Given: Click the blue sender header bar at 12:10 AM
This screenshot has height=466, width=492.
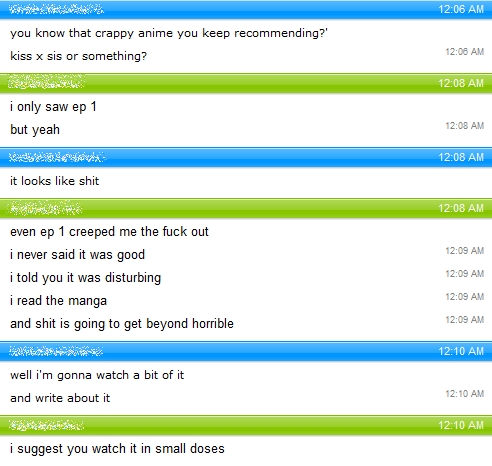Looking at the screenshot, I should click(246, 351).
